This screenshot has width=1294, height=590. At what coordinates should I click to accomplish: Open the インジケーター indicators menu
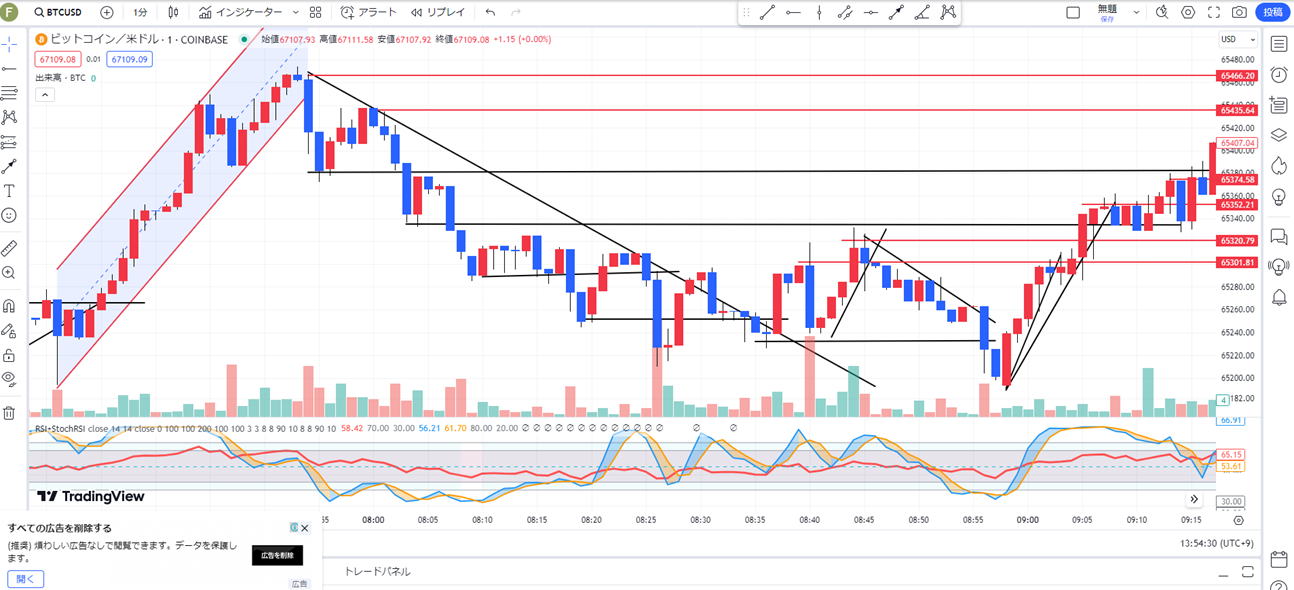coord(241,13)
